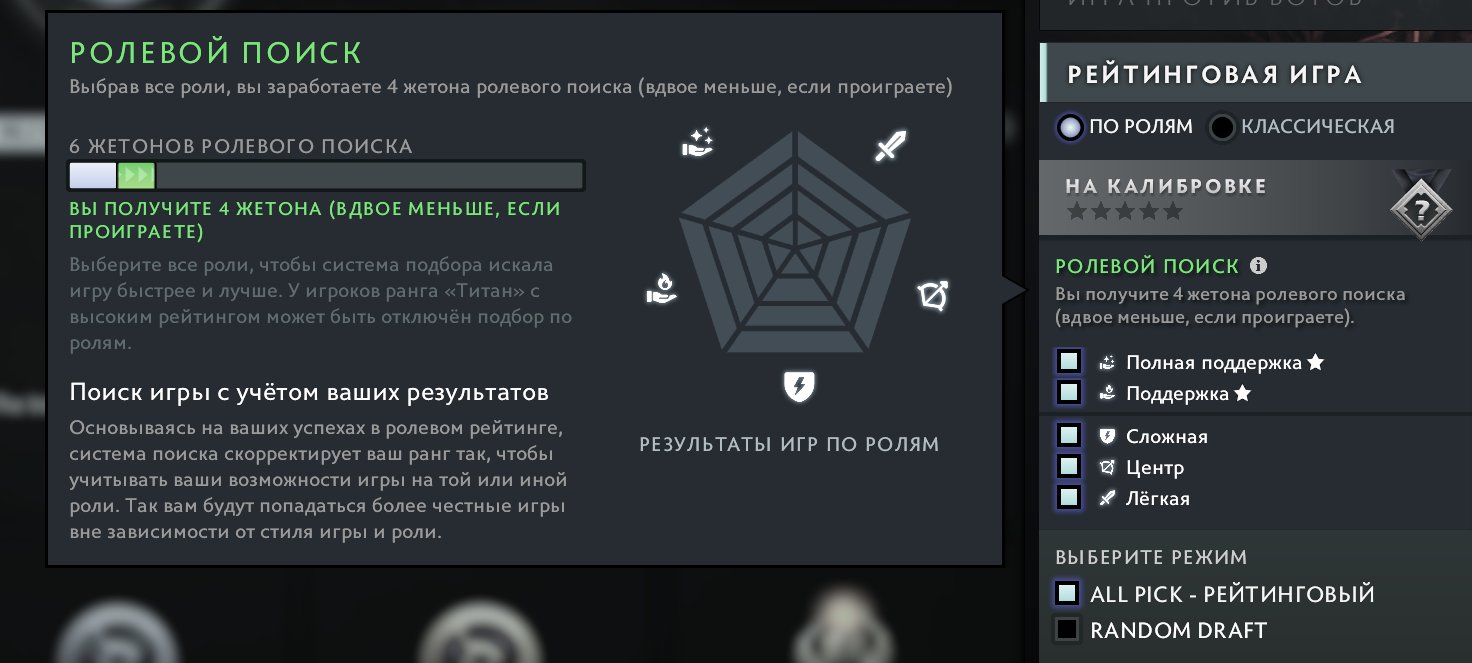Click the sword safe lane icon on pentagon

click(x=890, y=146)
